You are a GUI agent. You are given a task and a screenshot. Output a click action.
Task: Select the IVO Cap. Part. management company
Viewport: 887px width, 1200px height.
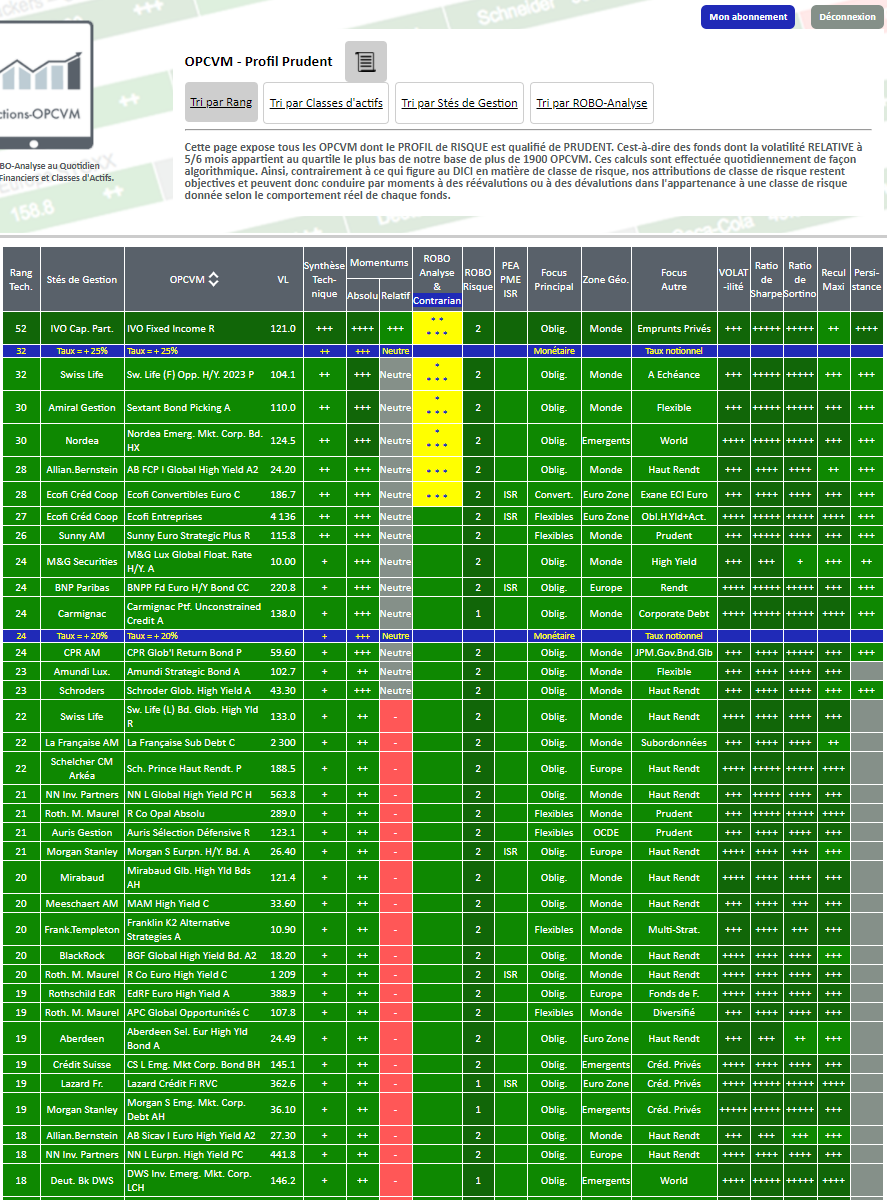click(x=82, y=328)
